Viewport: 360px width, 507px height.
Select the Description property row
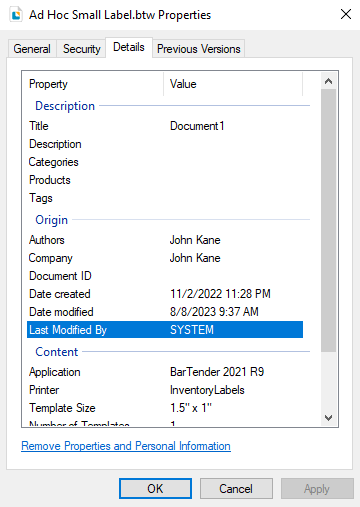pos(165,144)
